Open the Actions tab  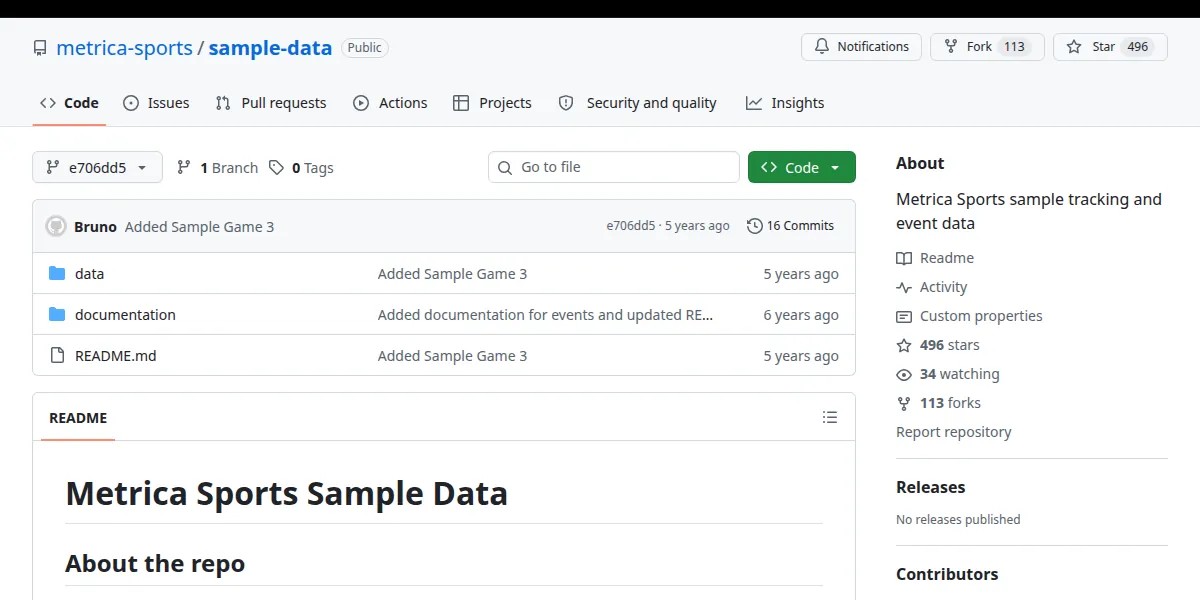[390, 103]
